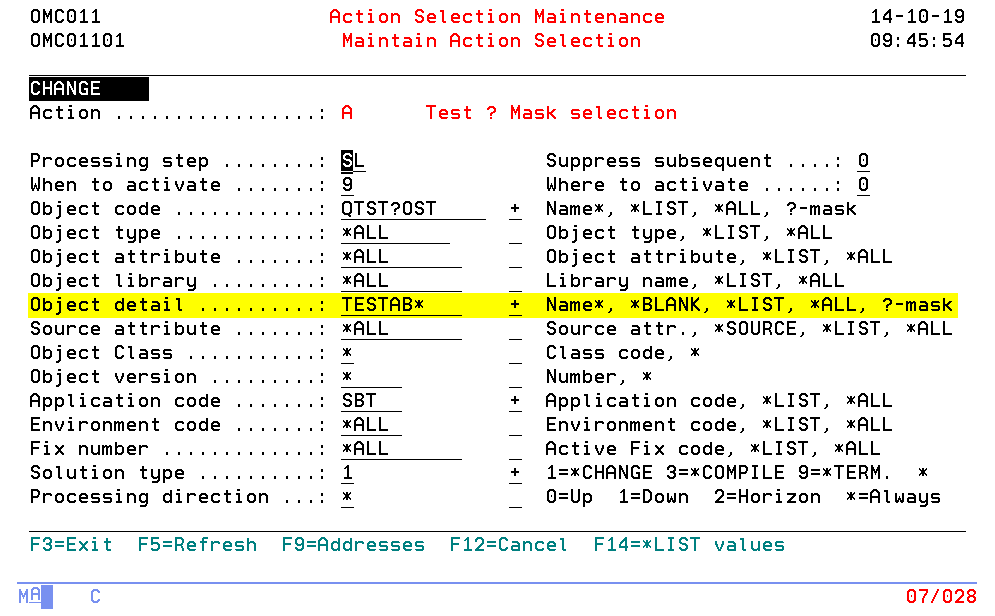Click the Fix number *ALL field
Viewport: 995px width, 616px height.
(x=400, y=449)
